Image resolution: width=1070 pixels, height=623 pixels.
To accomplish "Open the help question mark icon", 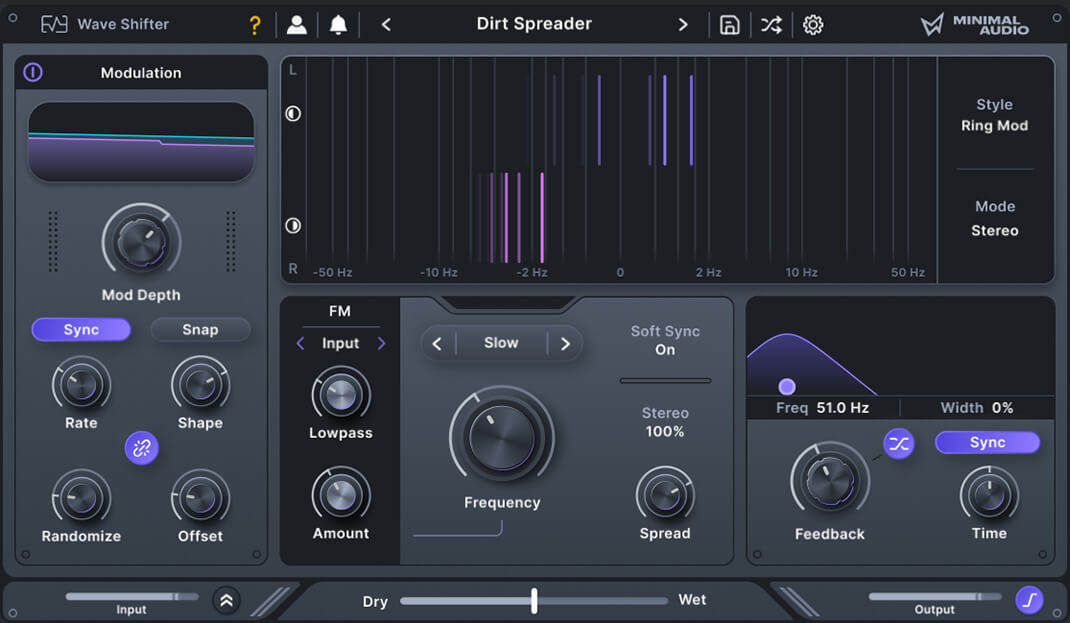I will pyautogui.click(x=255, y=25).
